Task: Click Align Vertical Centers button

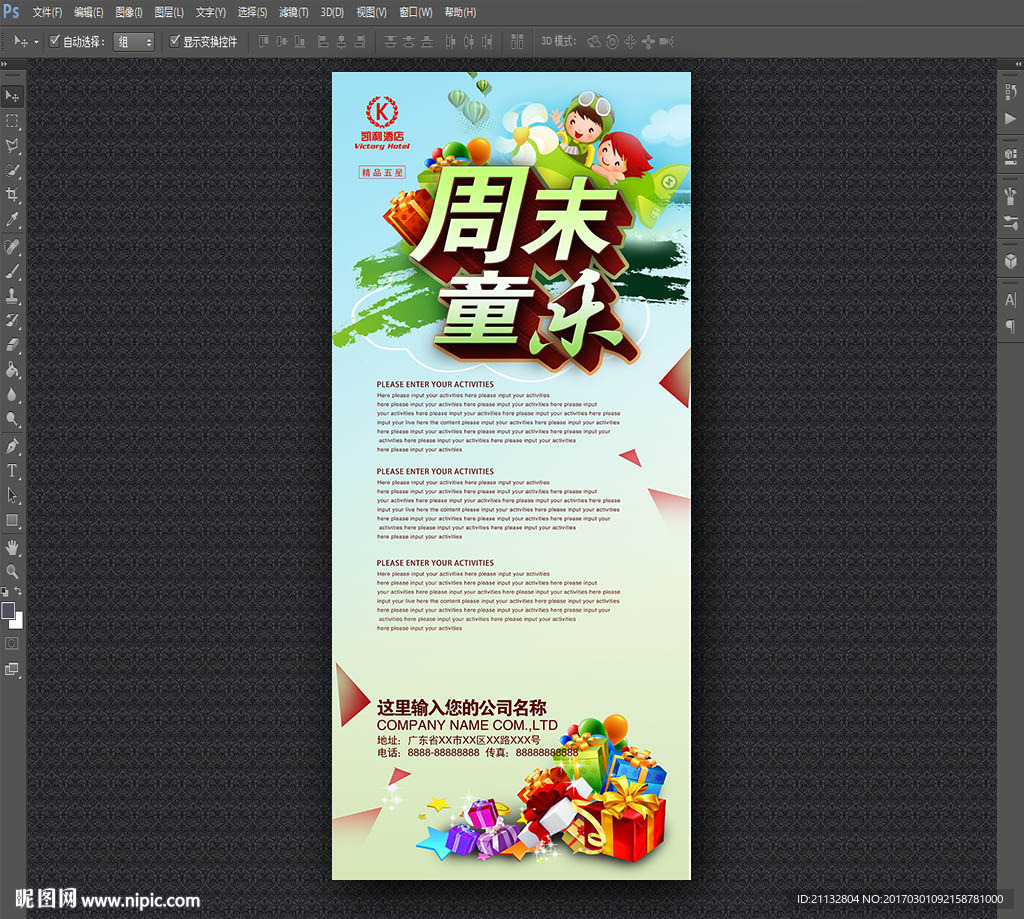Action: tap(281, 42)
